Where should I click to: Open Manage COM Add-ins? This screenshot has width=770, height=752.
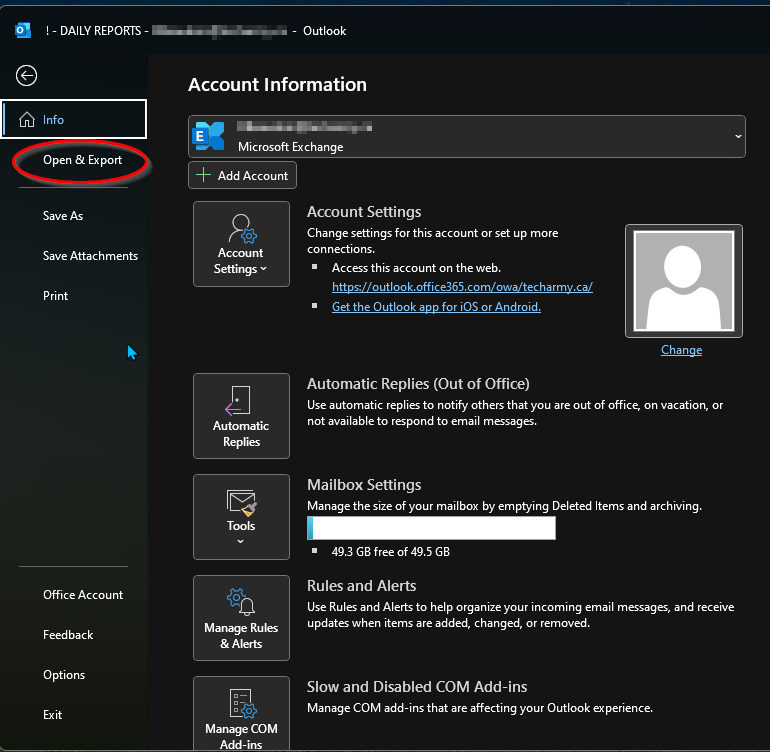tap(241, 714)
